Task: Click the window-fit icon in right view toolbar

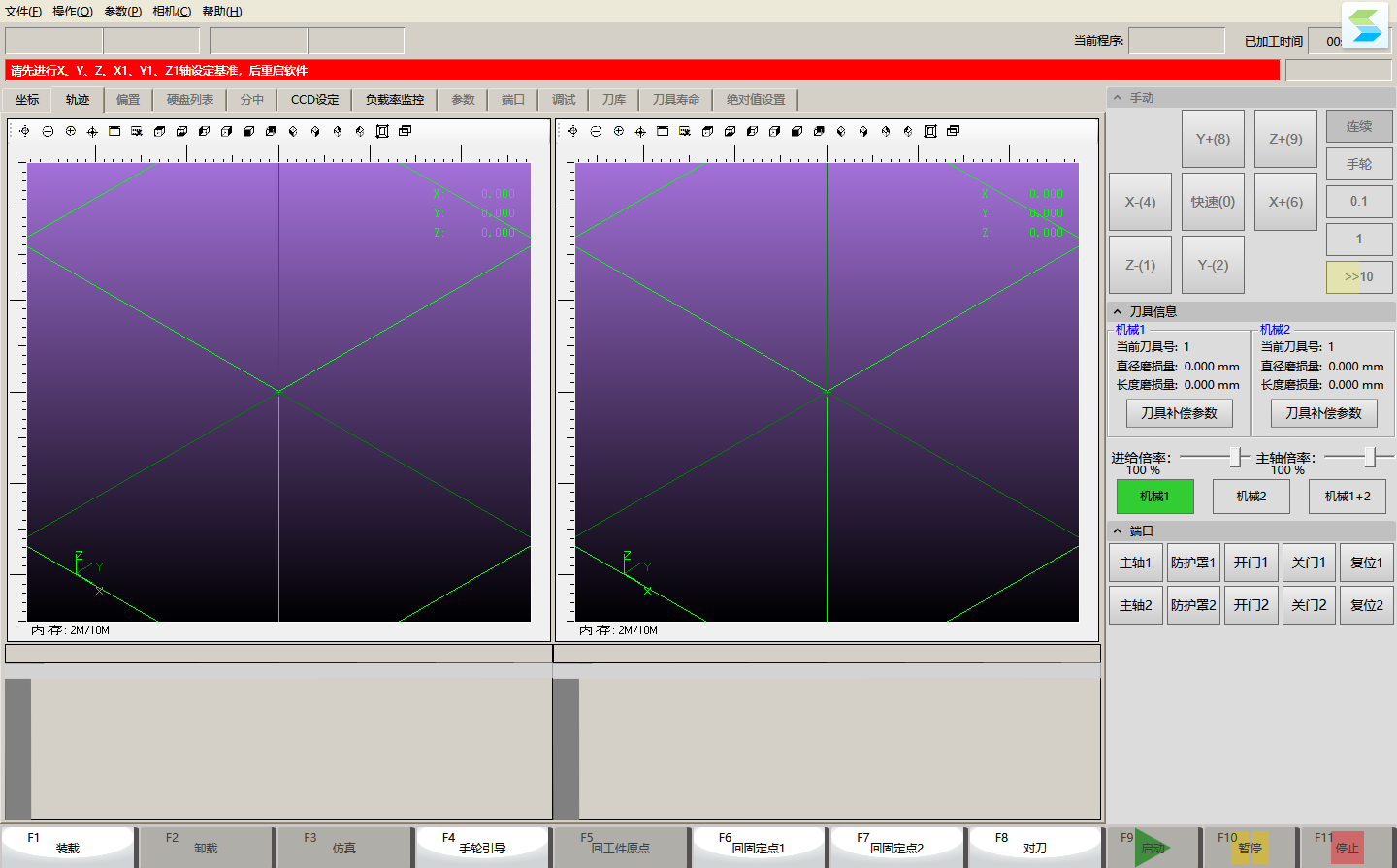Action: [x=663, y=131]
